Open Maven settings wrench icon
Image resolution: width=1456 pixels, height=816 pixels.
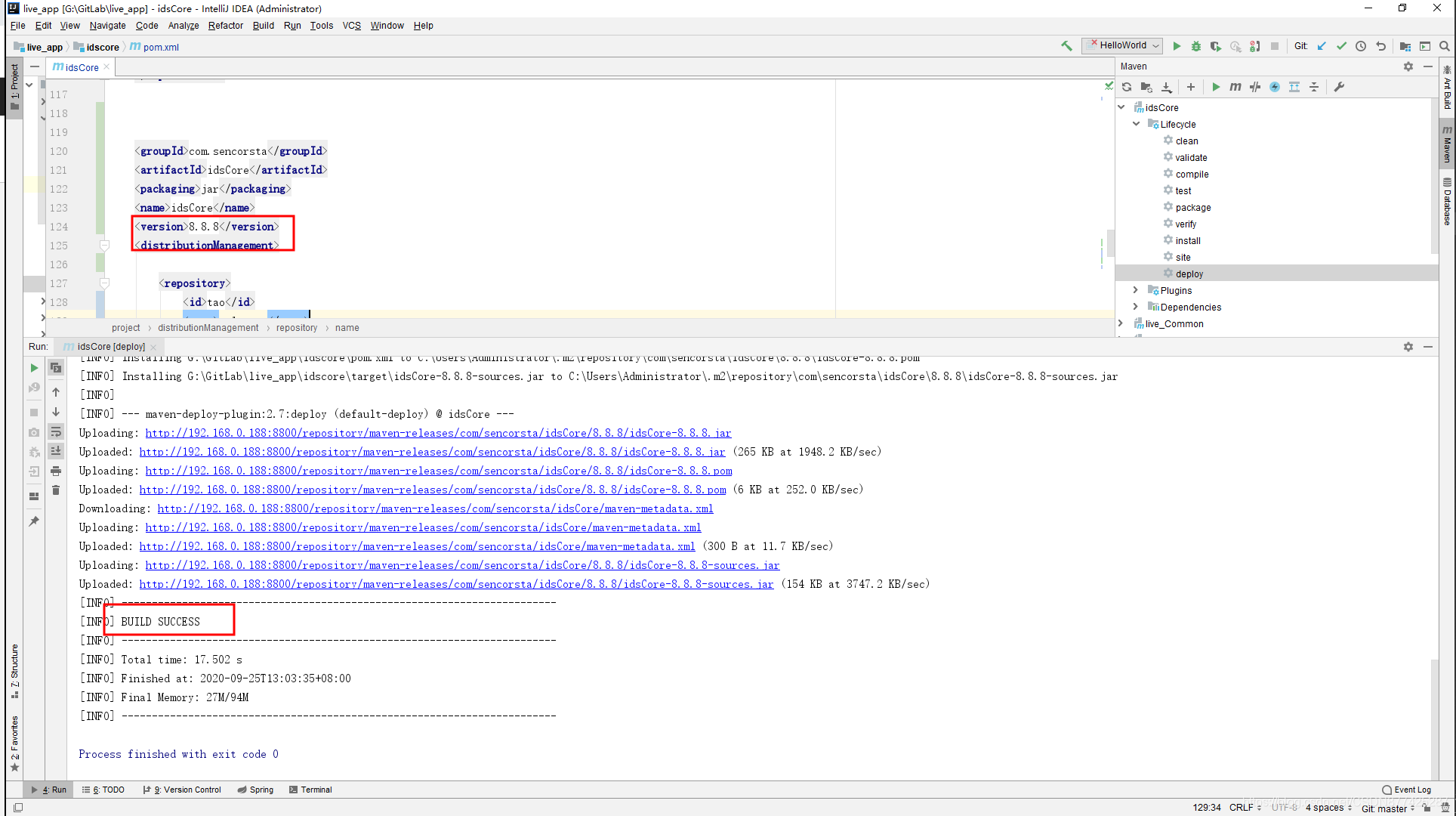[1339, 87]
